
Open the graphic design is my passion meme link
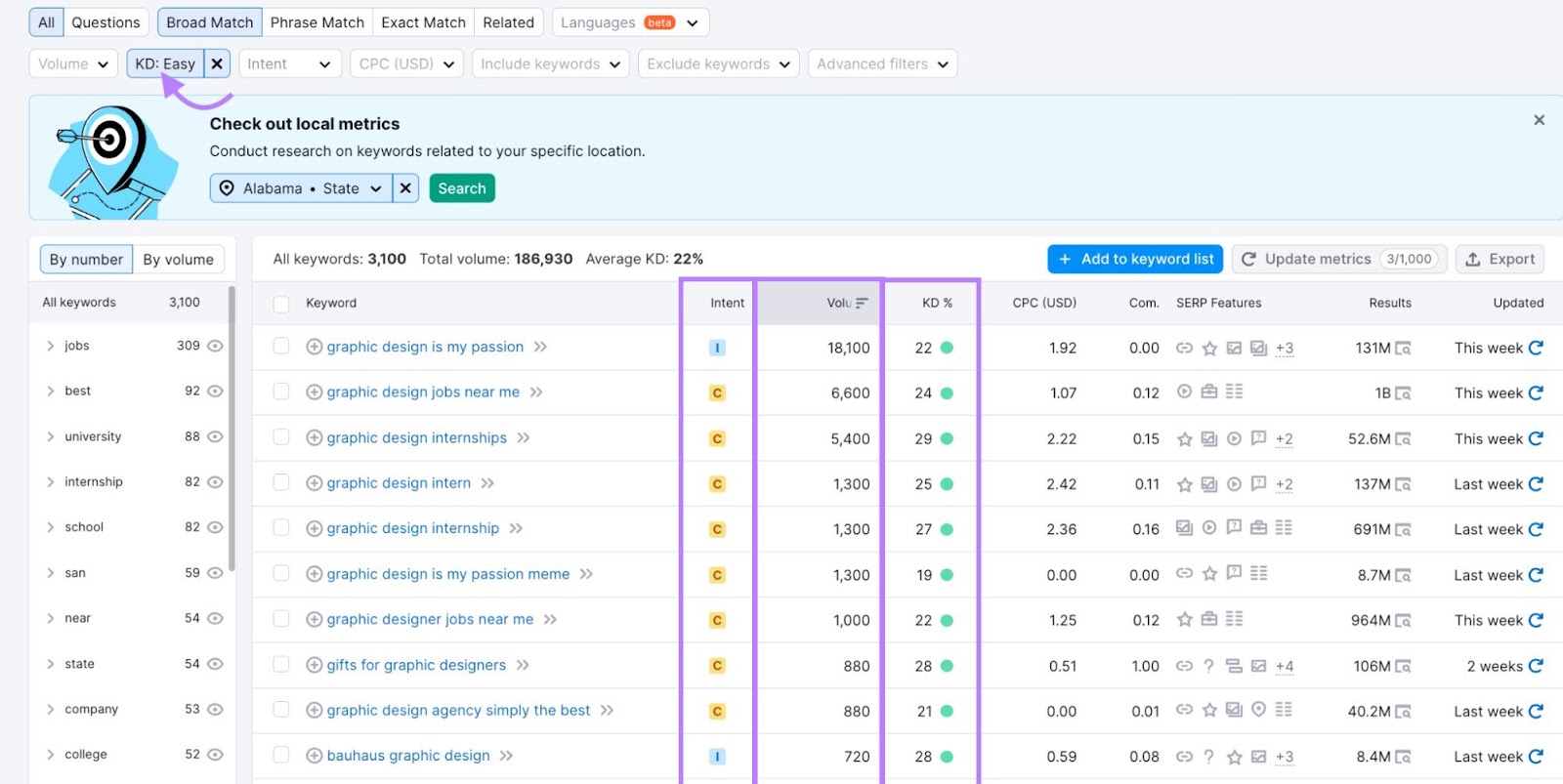coord(447,574)
